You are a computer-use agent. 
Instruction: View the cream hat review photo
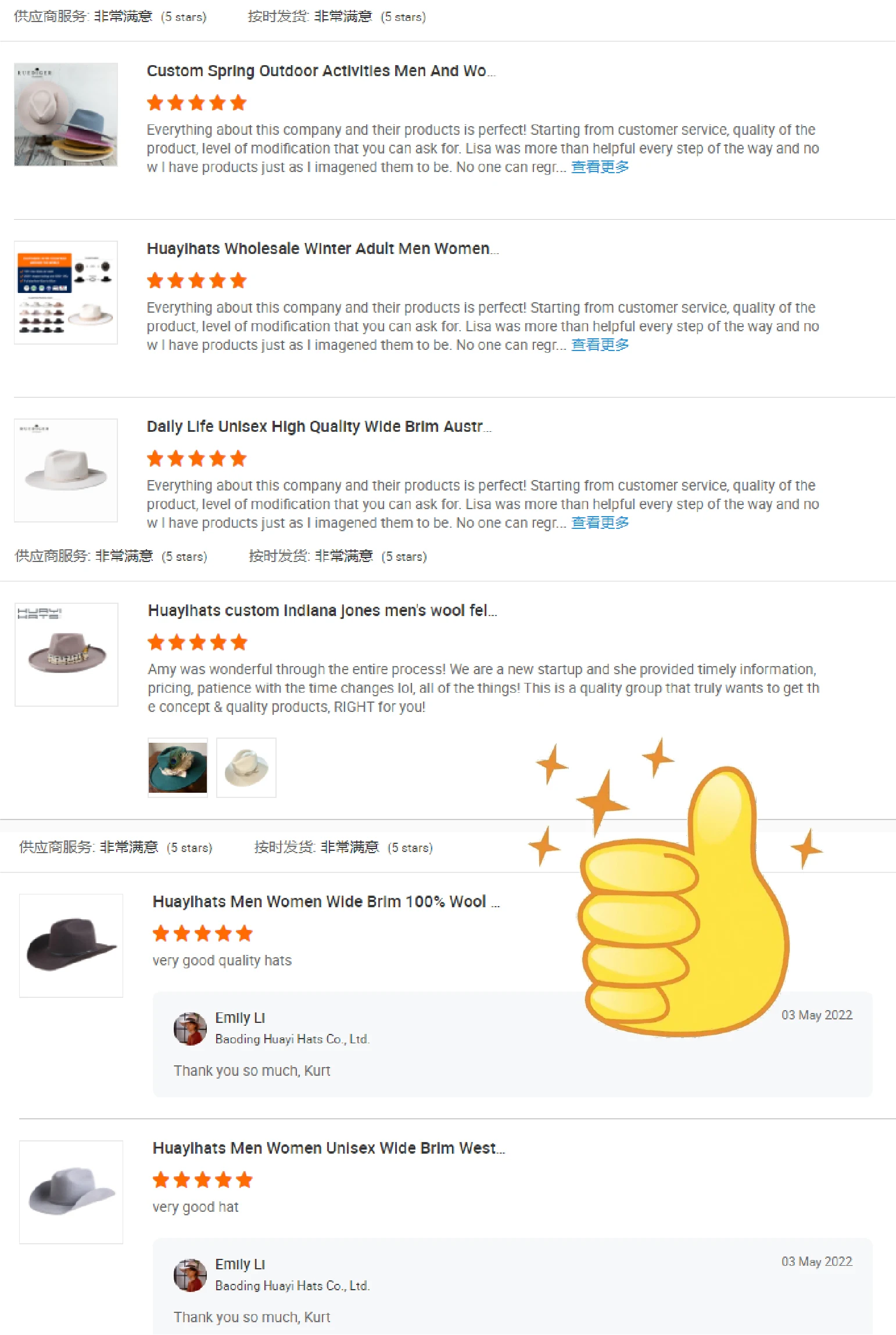click(246, 767)
